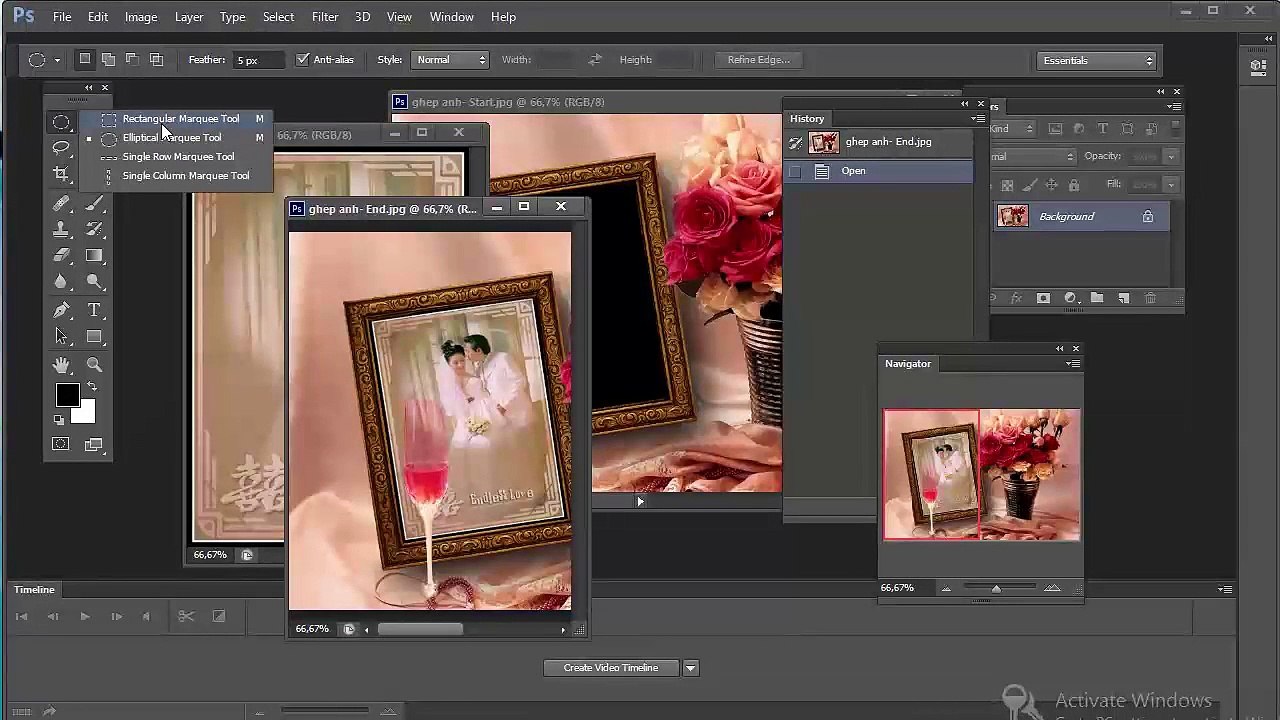This screenshot has height=720, width=1280.
Task: Click the foreground color swatch
Action: (x=67, y=396)
